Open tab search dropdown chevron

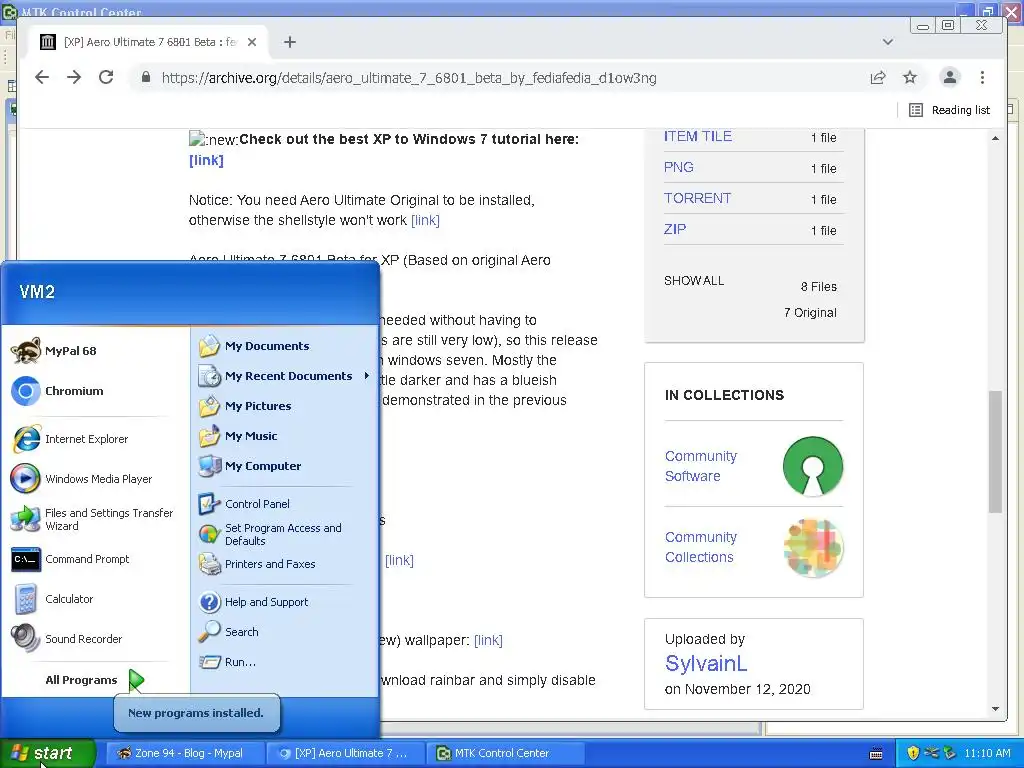[888, 42]
